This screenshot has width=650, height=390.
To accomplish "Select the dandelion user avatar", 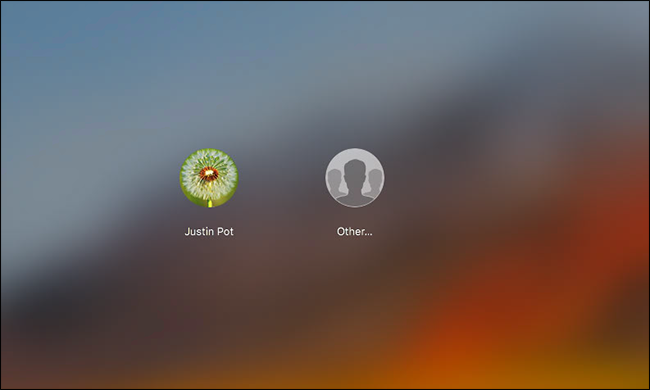I will pos(209,178).
